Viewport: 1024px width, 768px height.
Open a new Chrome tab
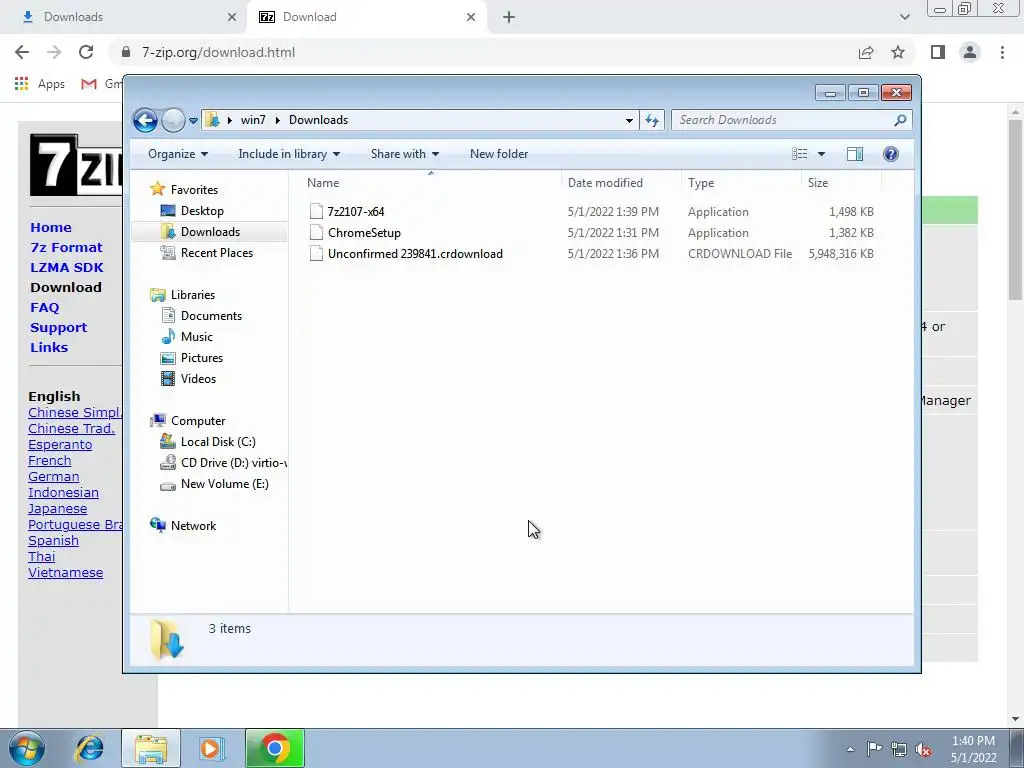click(509, 17)
